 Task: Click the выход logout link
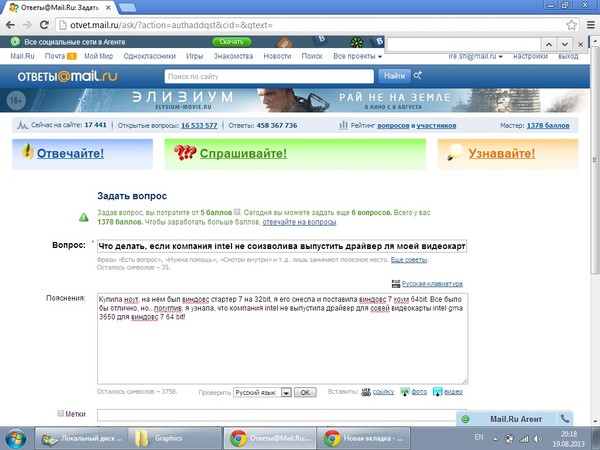pos(568,56)
